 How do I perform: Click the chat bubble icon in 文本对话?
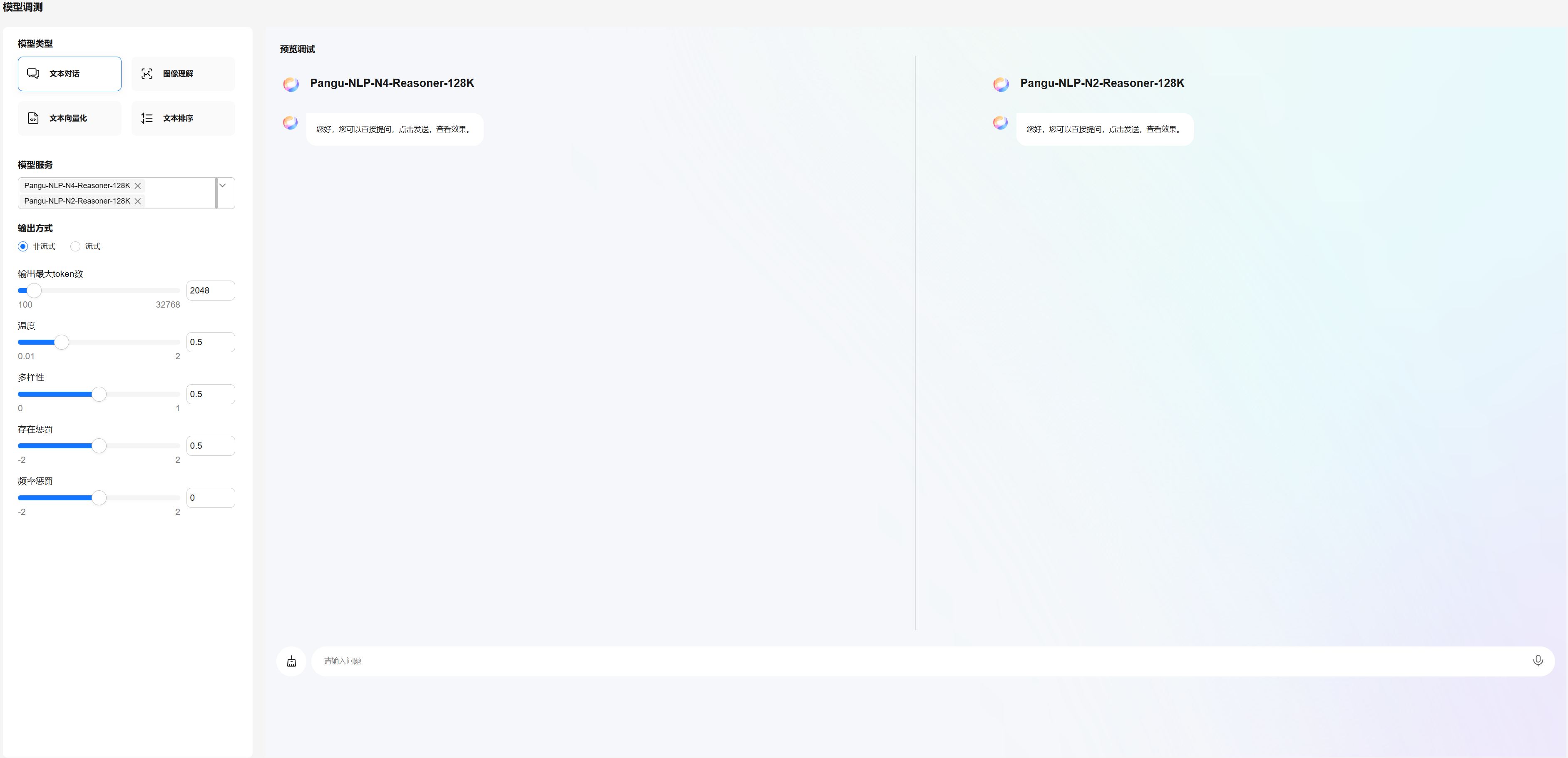pos(33,74)
